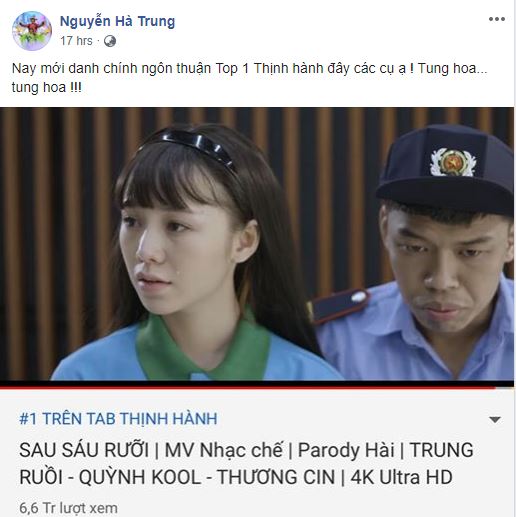Expand the arrow beside the trending label
This screenshot has width=516, height=517.
tap(495, 419)
